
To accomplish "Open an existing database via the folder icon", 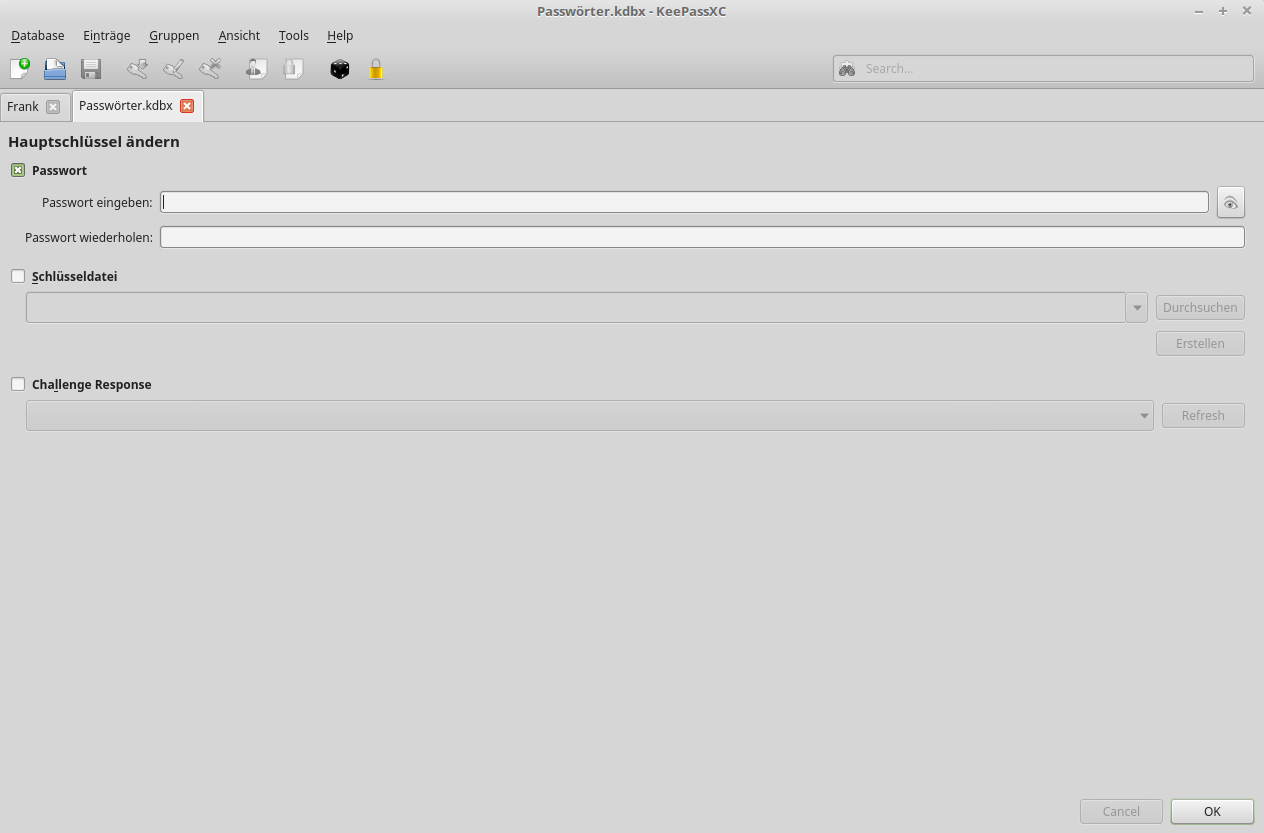I will tap(55, 69).
